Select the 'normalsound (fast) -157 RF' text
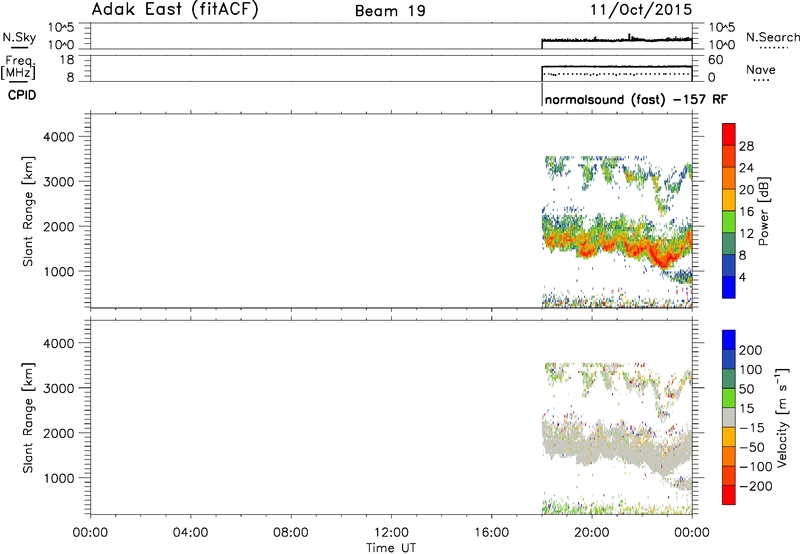800x554 pixels. coord(636,99)
